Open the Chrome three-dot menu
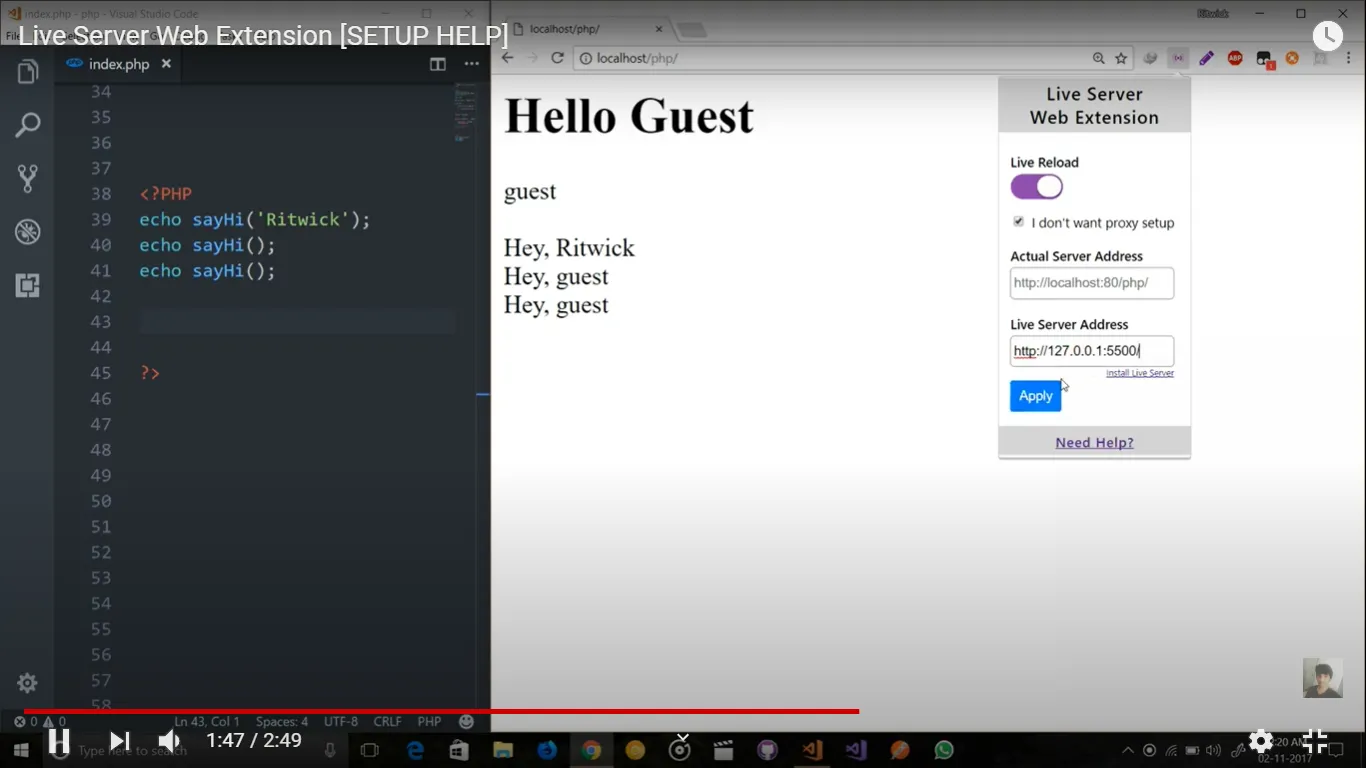1366x768 pixels. click(x=1349, y=58)
